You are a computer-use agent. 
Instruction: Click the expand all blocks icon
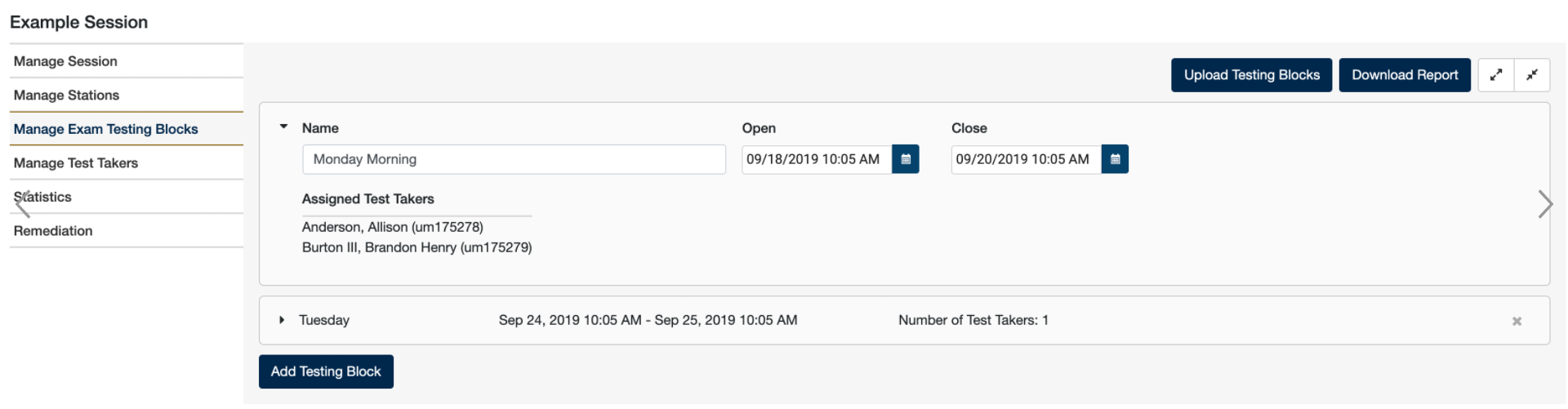[1496, 75]
